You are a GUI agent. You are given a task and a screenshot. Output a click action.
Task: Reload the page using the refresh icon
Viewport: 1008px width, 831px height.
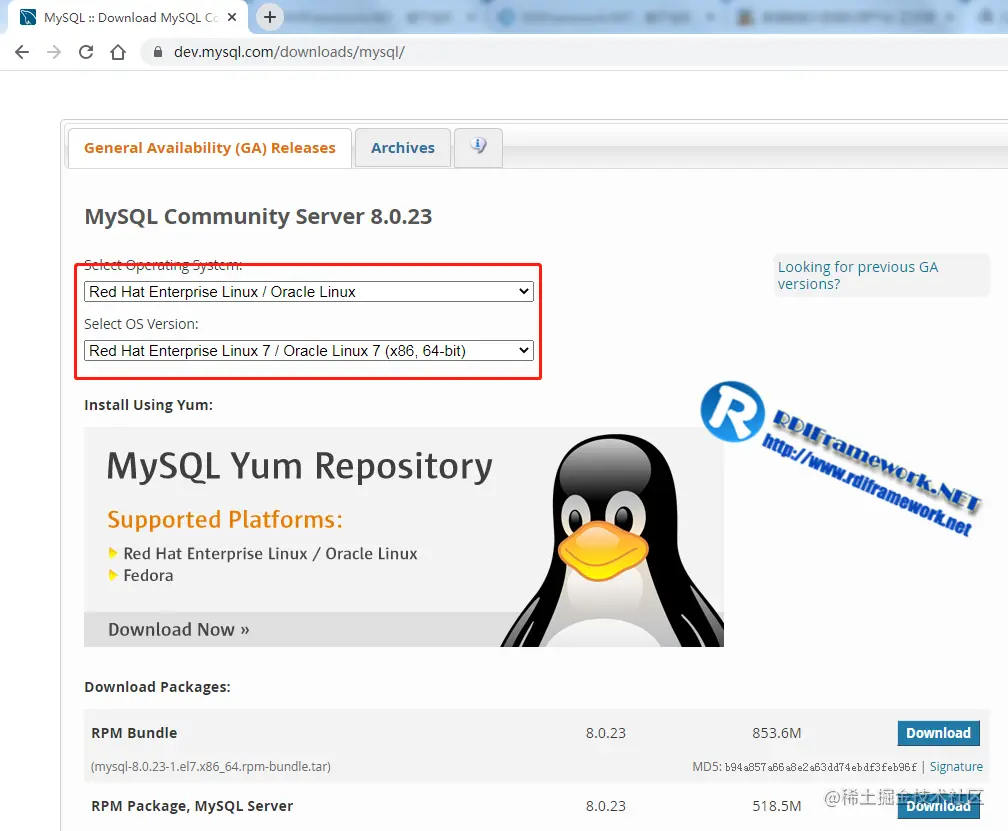click(84, 51)
